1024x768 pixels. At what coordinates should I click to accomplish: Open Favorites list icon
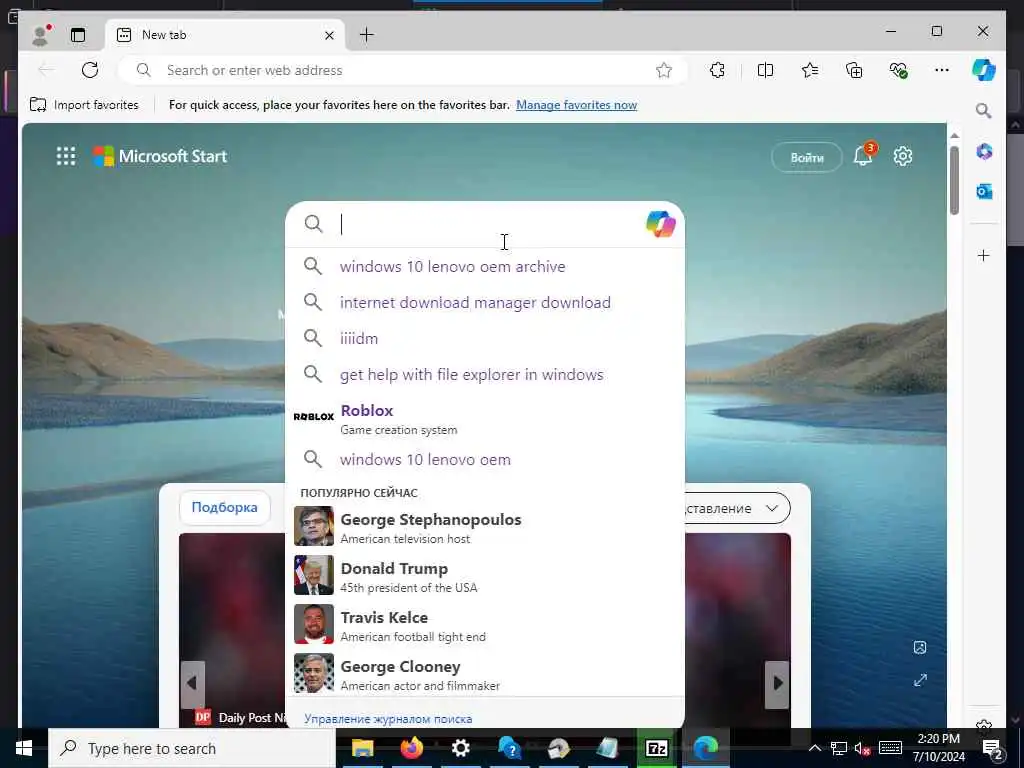tap(810, 70)
